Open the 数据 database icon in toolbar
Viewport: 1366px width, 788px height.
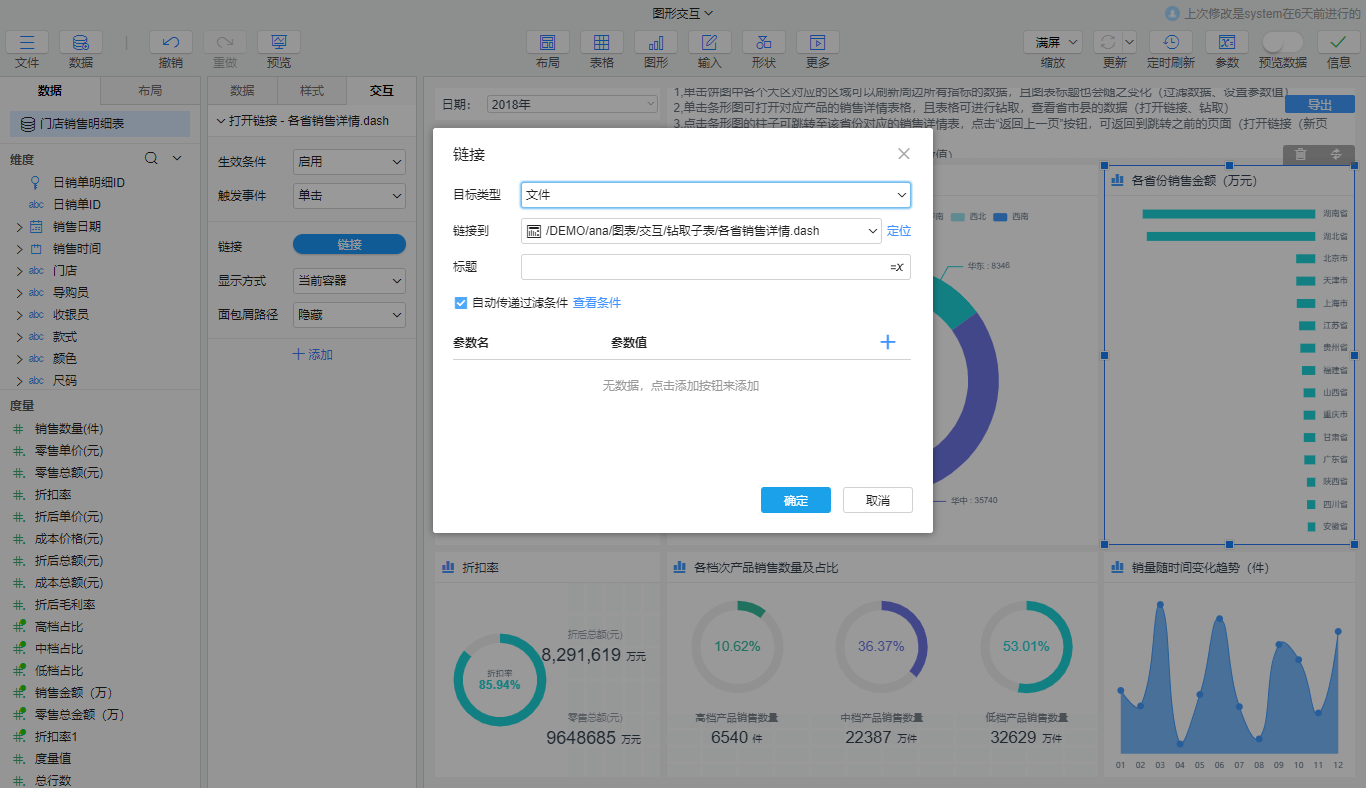click(81, 43)
